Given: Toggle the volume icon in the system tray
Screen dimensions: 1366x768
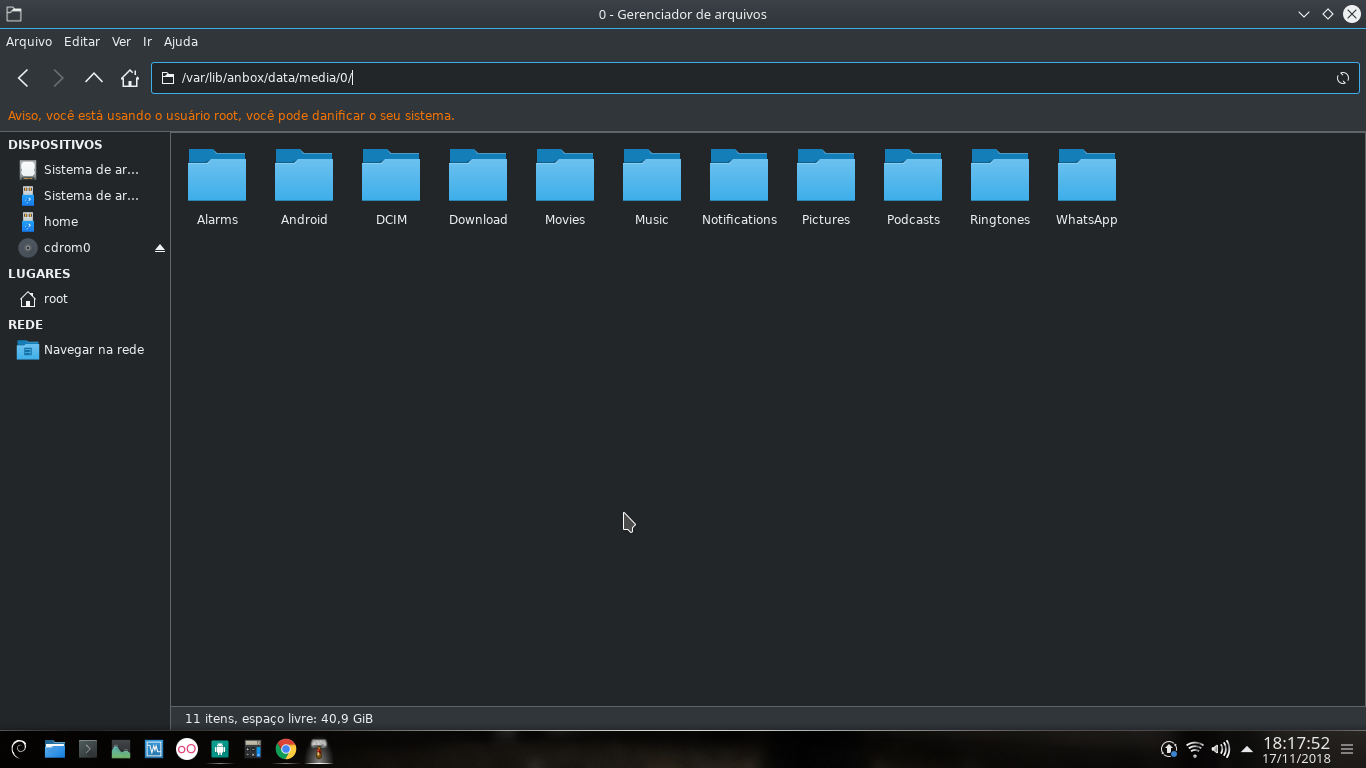Looking at the screenshot, I should pyautogui.click(x=1221, y=748).
